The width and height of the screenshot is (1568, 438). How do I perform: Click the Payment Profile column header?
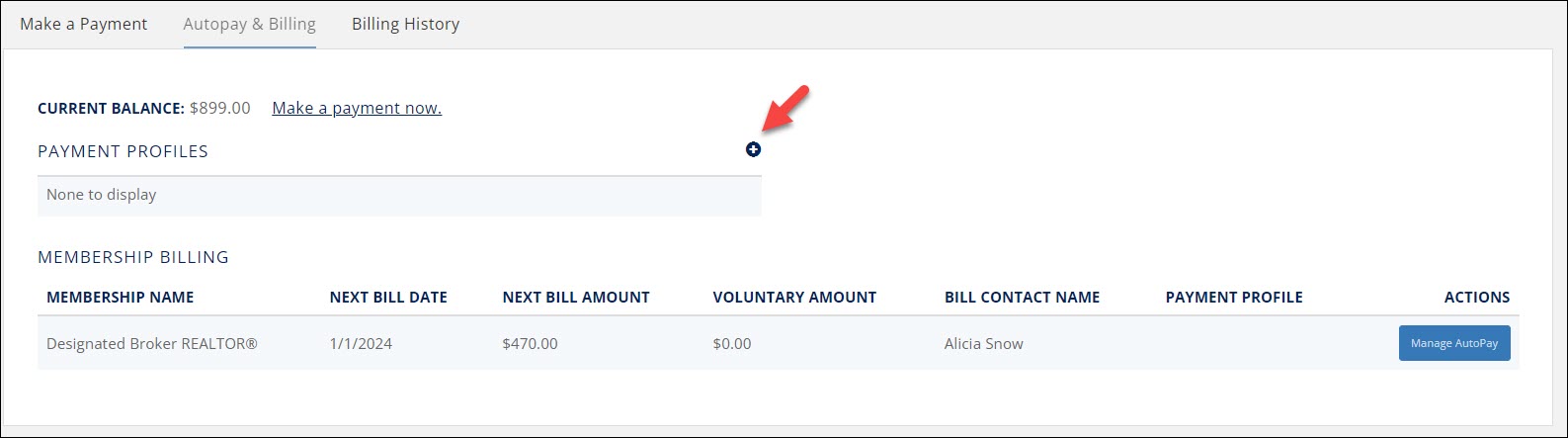(1234, 297)
